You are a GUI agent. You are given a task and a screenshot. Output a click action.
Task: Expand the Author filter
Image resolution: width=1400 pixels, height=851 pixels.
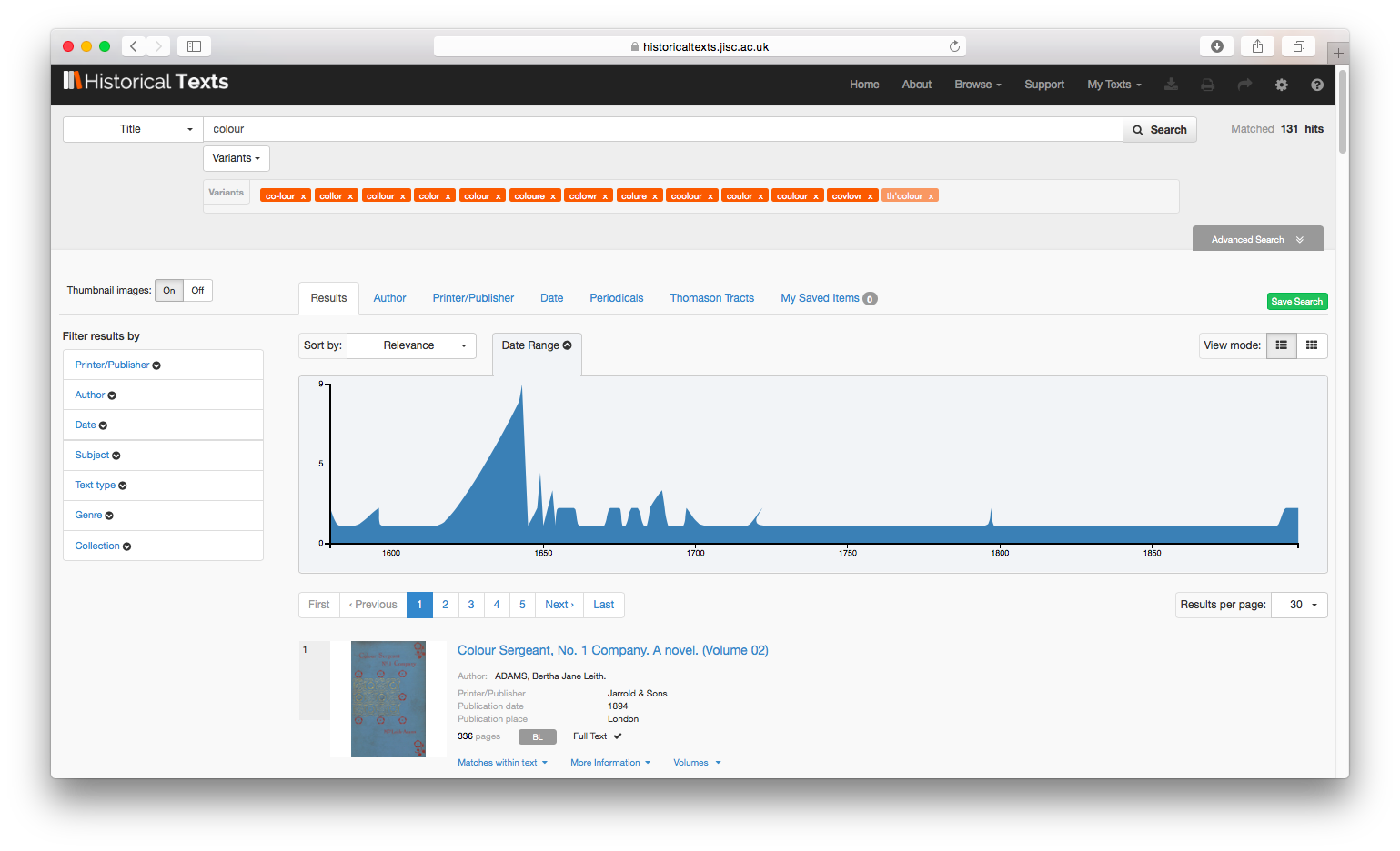pos(96,395)
